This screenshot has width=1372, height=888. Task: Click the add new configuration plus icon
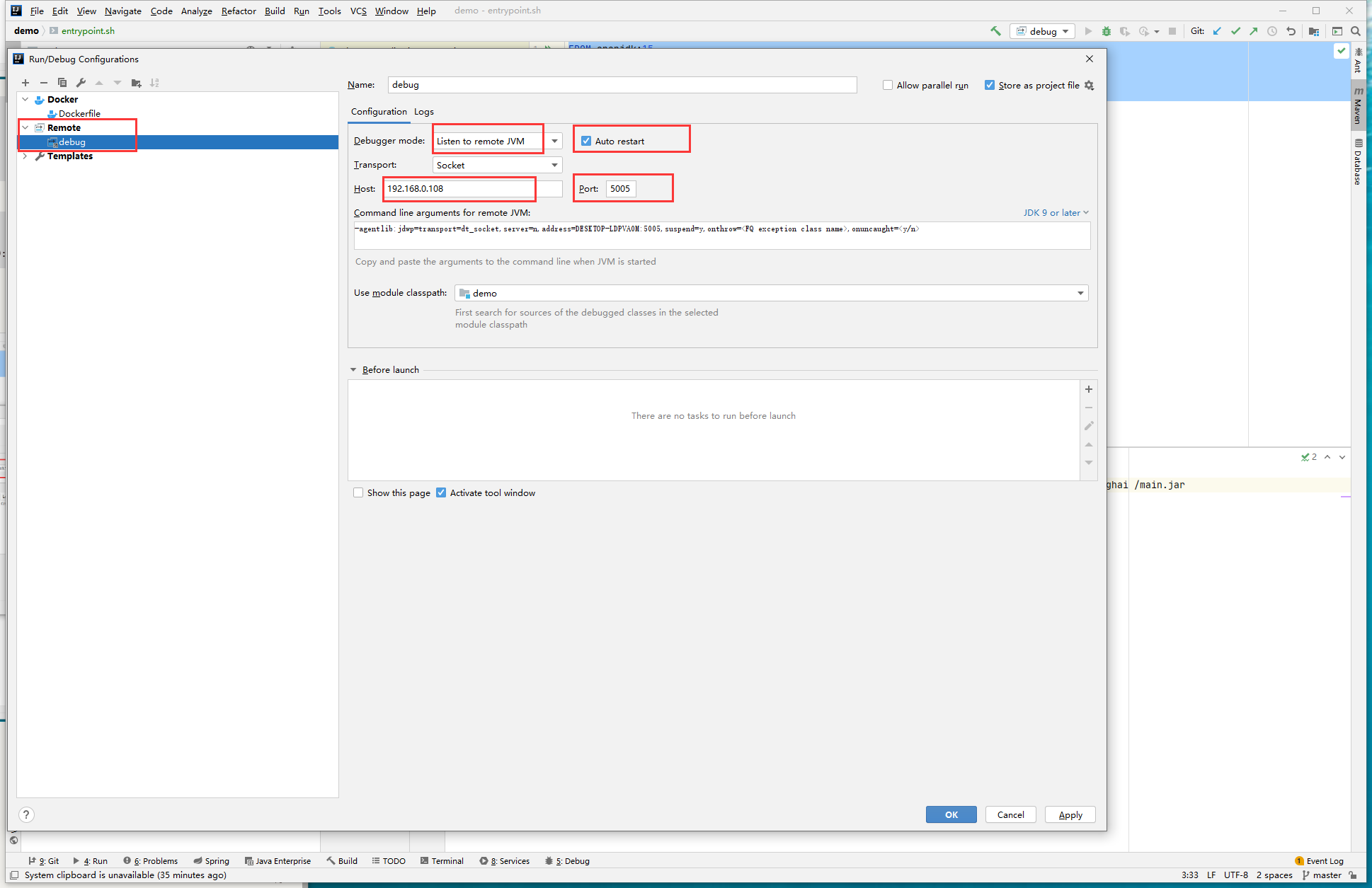pos(25,83)
